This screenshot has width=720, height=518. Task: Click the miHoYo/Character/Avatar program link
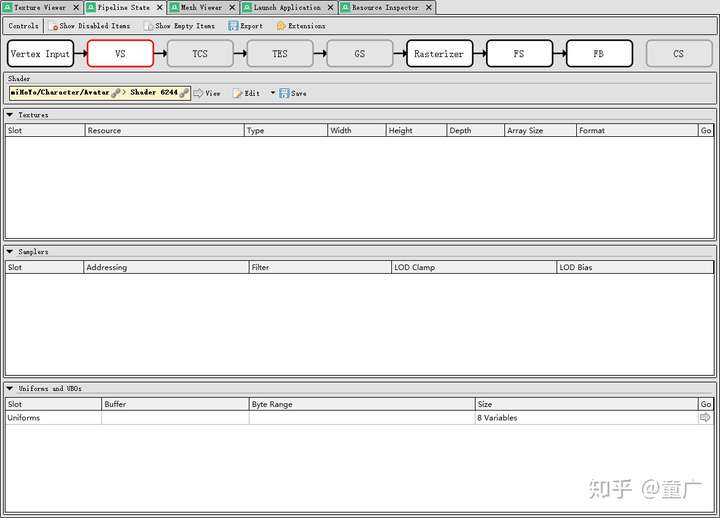click(x=60, y=92)
